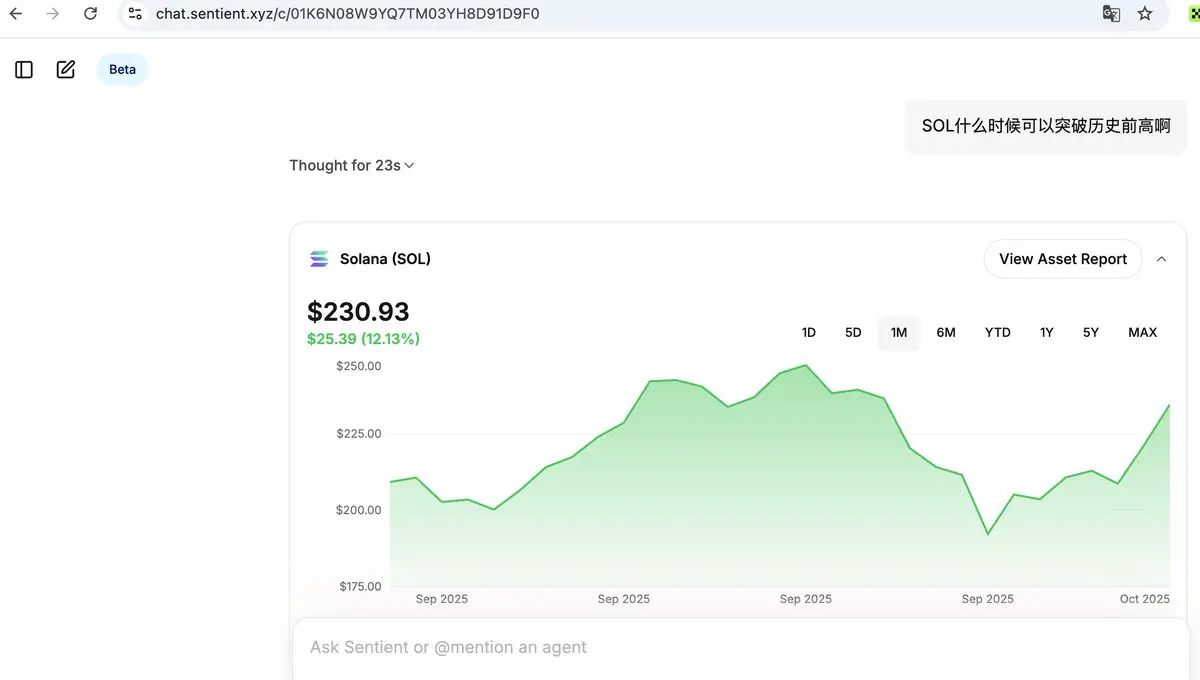Go forward with the browser forward arrow
Screen dimensions: 1200x680
point(53,14)
